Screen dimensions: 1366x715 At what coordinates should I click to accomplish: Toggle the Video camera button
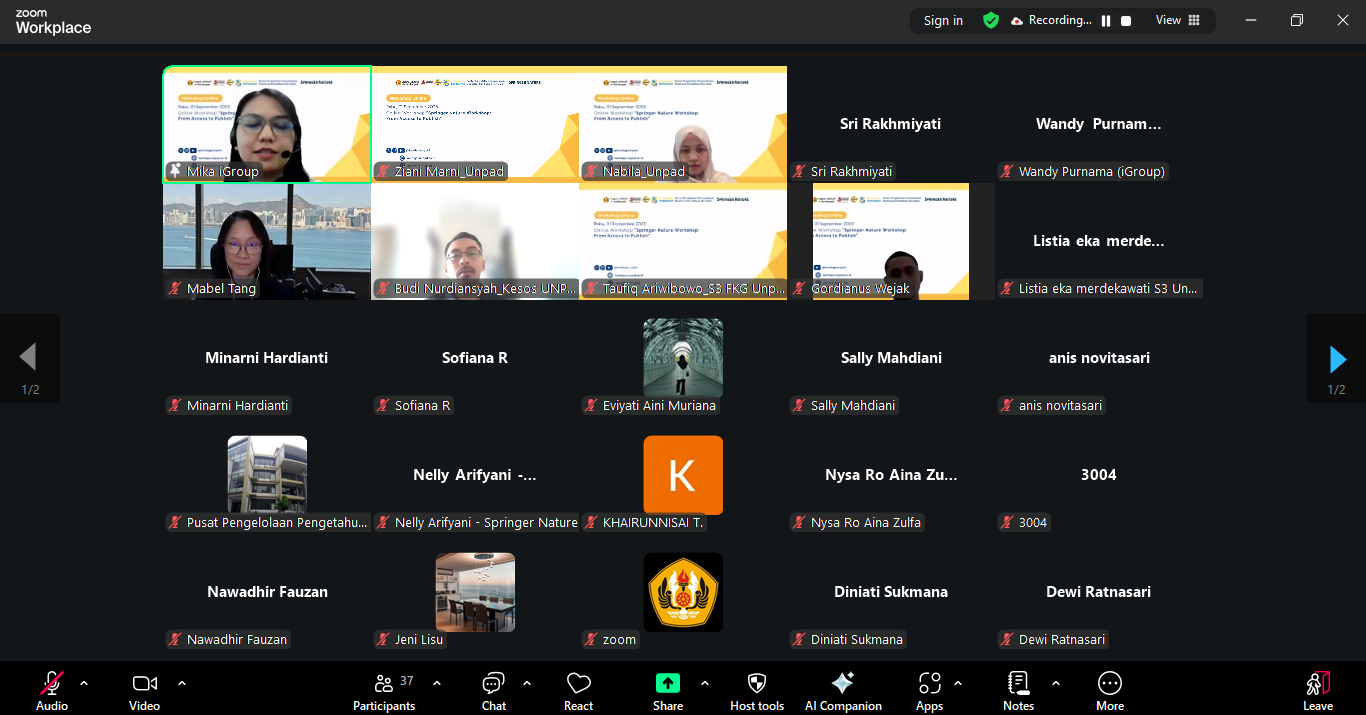coord(144,683)
